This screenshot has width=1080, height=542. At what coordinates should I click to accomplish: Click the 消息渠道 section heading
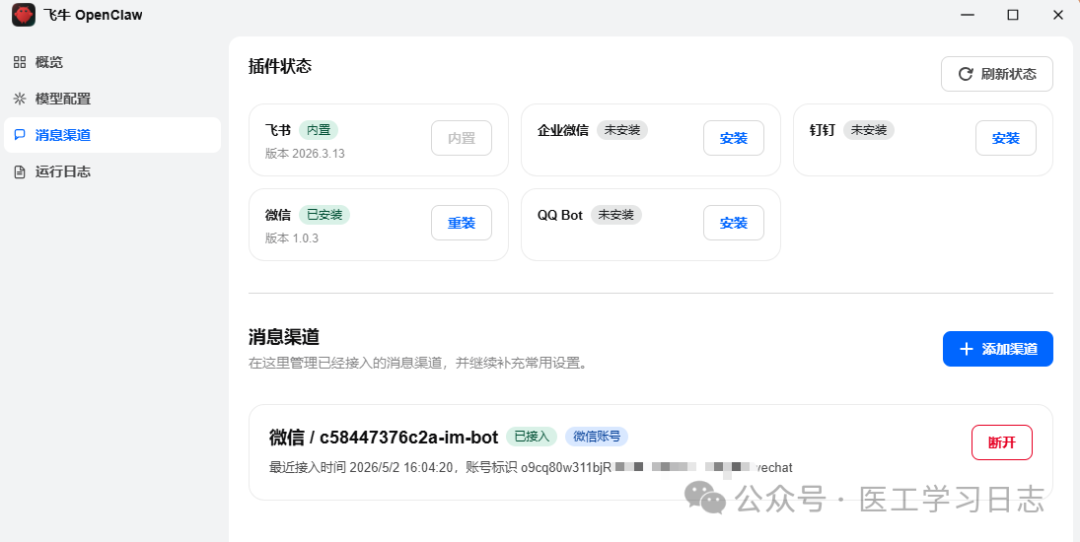coord(284,337)
